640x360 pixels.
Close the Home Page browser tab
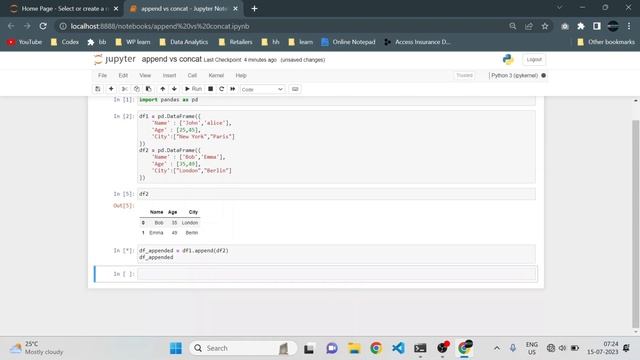coord(116,9)
